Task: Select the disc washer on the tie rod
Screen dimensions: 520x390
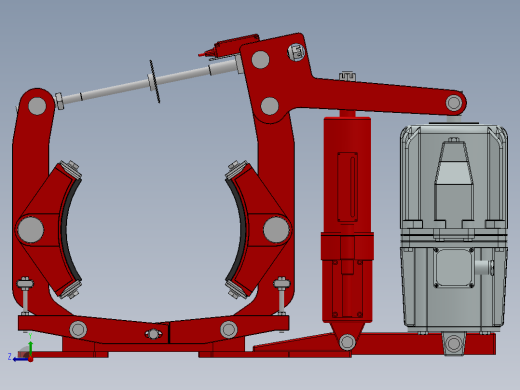Action: click(155, 81)
